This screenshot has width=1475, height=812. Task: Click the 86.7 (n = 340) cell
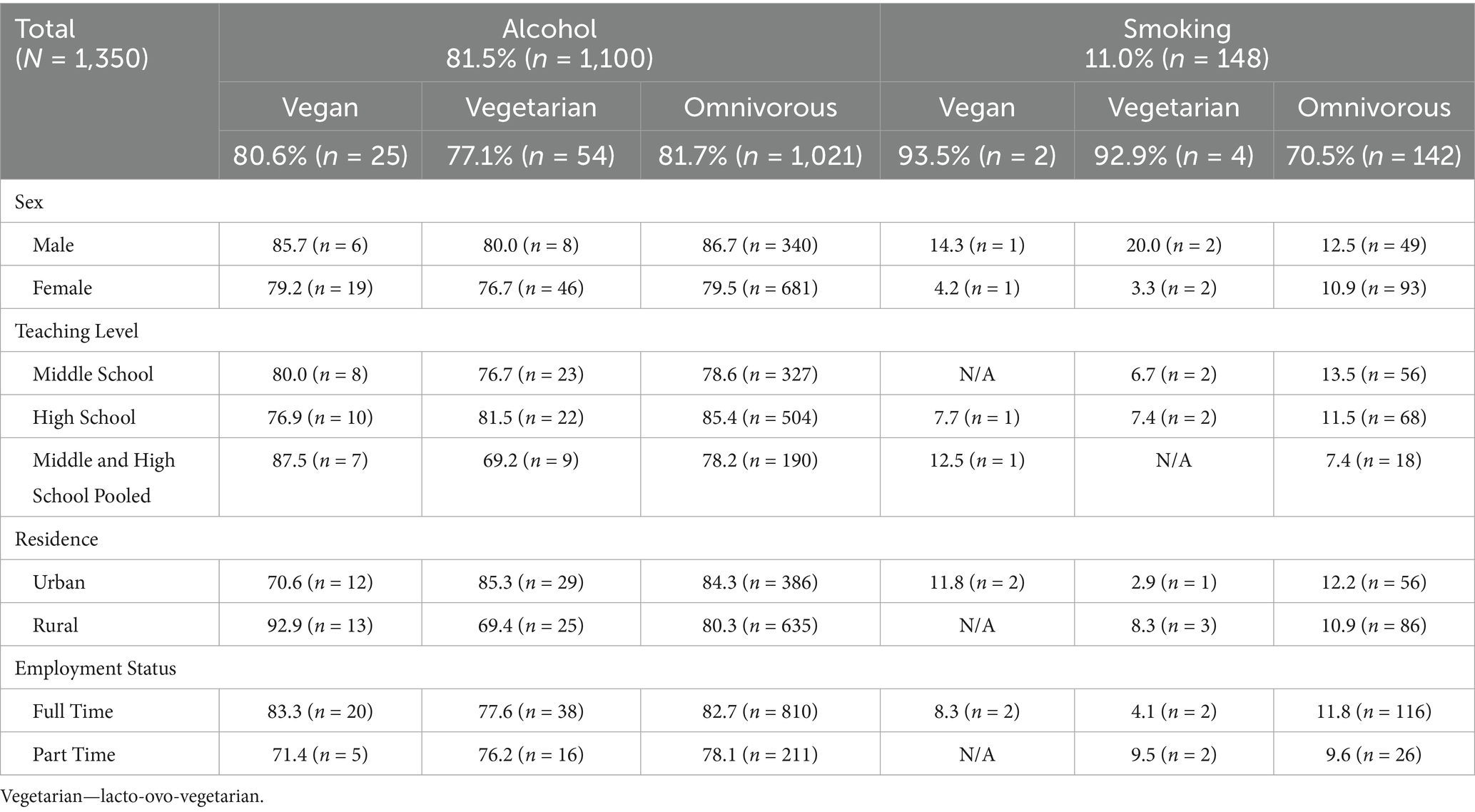[x=760, y=245]
